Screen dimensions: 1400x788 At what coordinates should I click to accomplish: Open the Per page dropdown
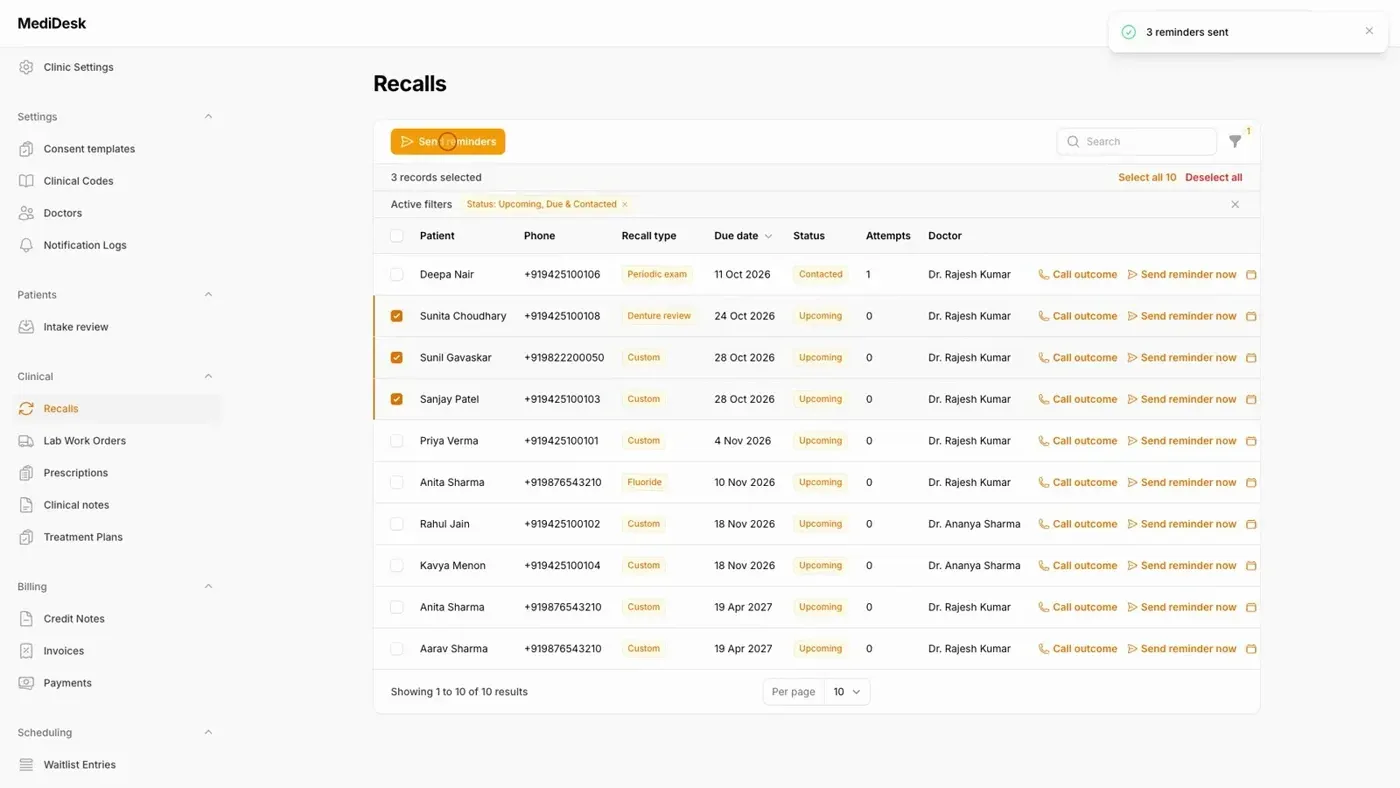(847, 692)
